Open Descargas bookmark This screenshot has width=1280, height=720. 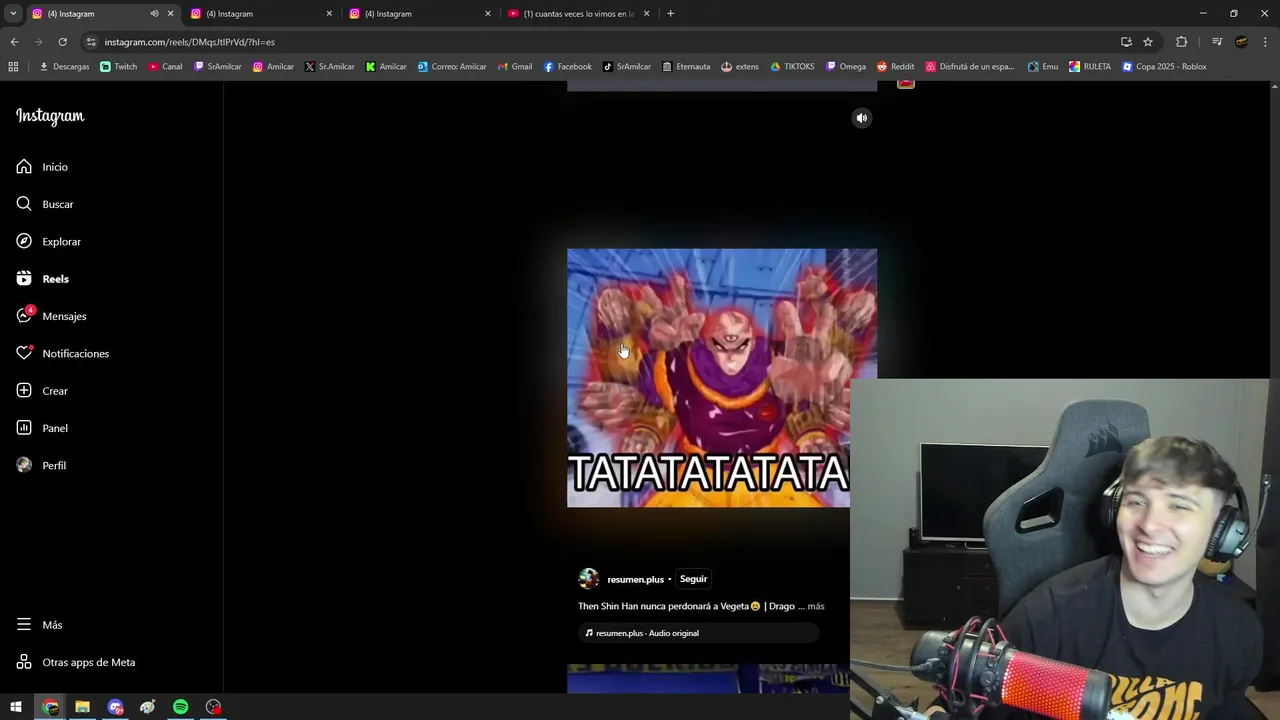64,67
